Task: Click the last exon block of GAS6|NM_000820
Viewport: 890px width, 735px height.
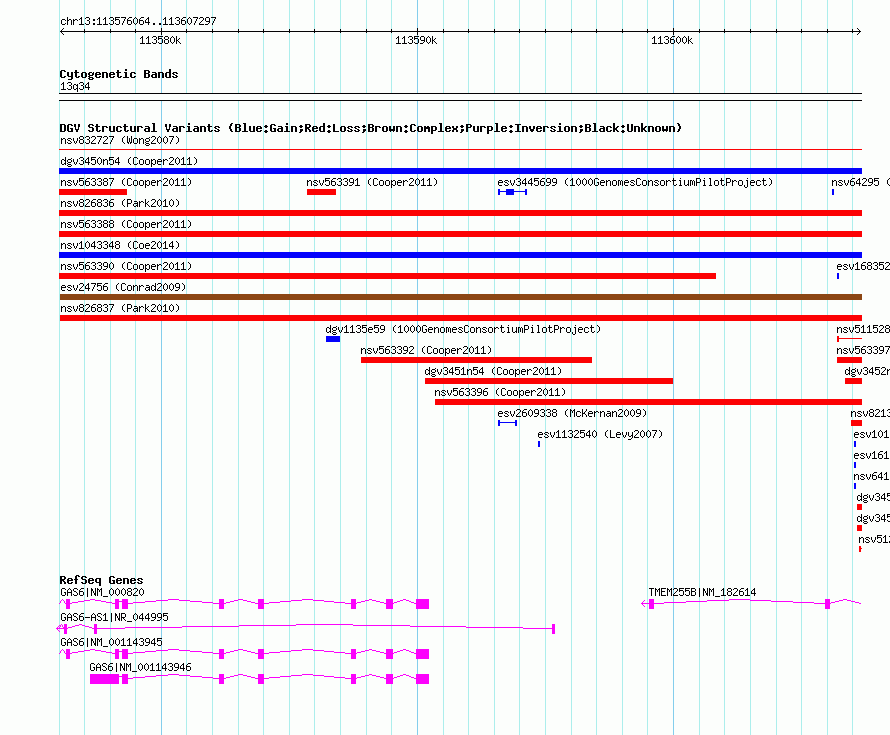Action: [x=422, y=604]
